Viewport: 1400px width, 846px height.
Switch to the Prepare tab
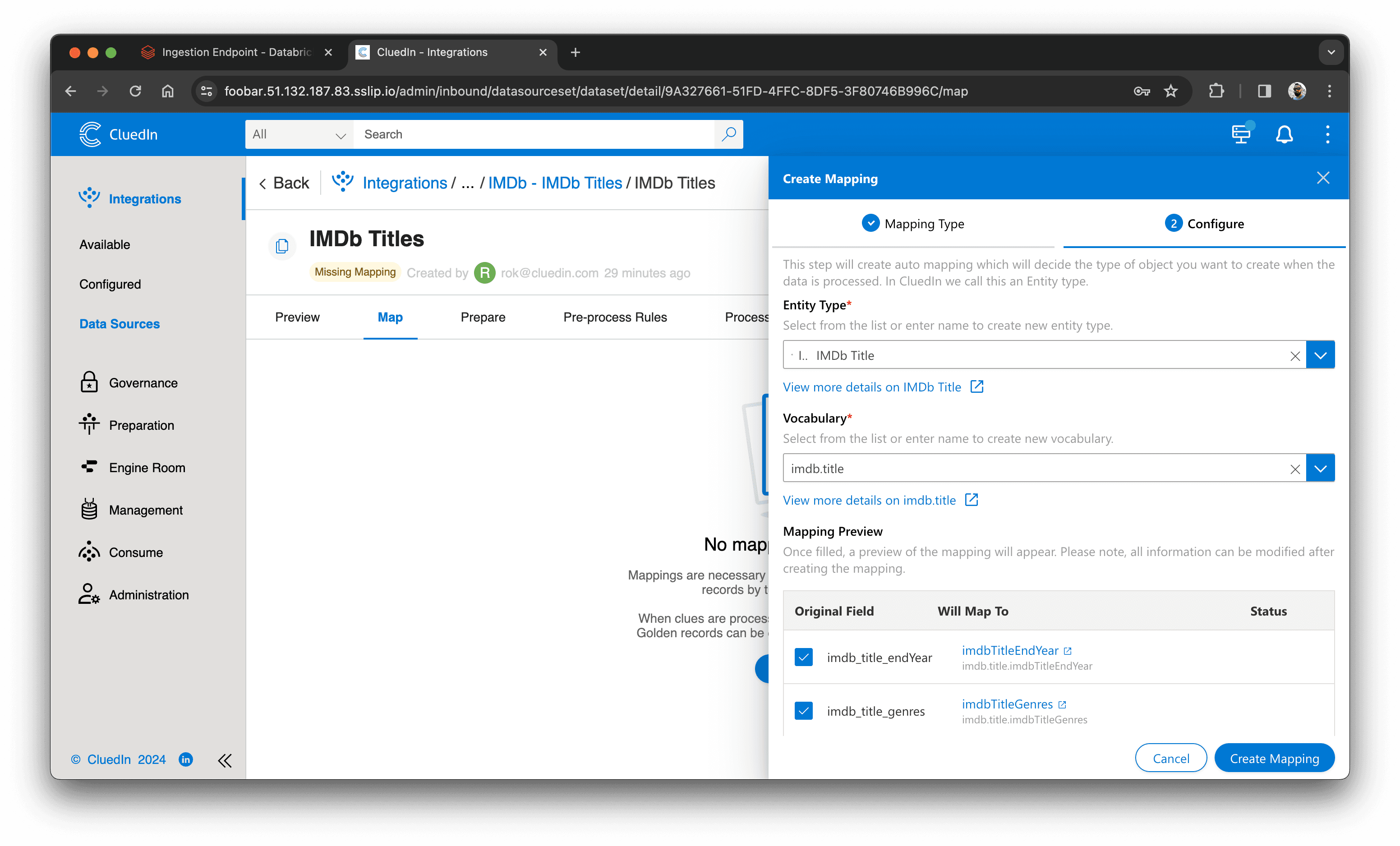[x=483, y=317]
